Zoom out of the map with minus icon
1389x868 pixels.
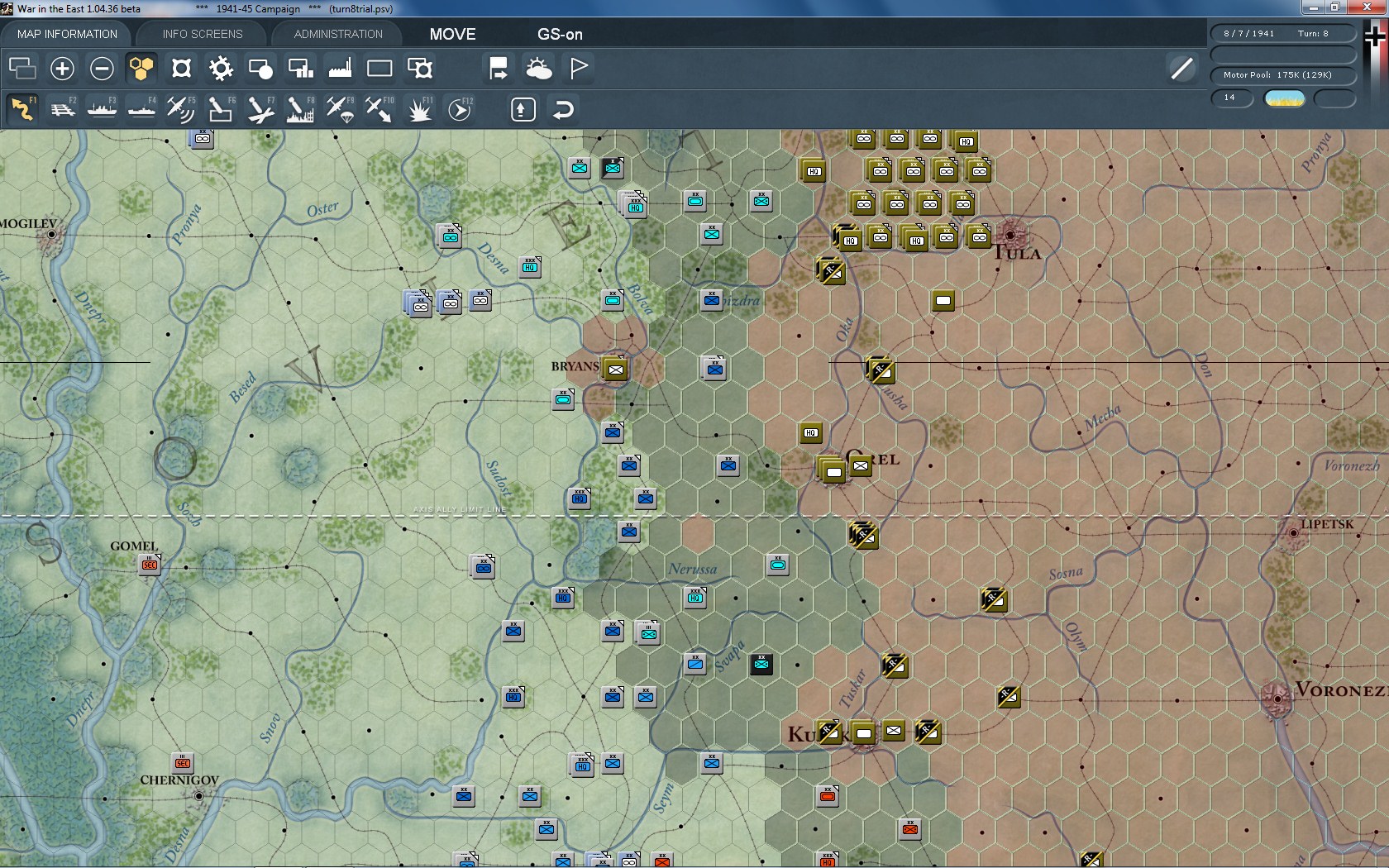click(x=102, y=68)
